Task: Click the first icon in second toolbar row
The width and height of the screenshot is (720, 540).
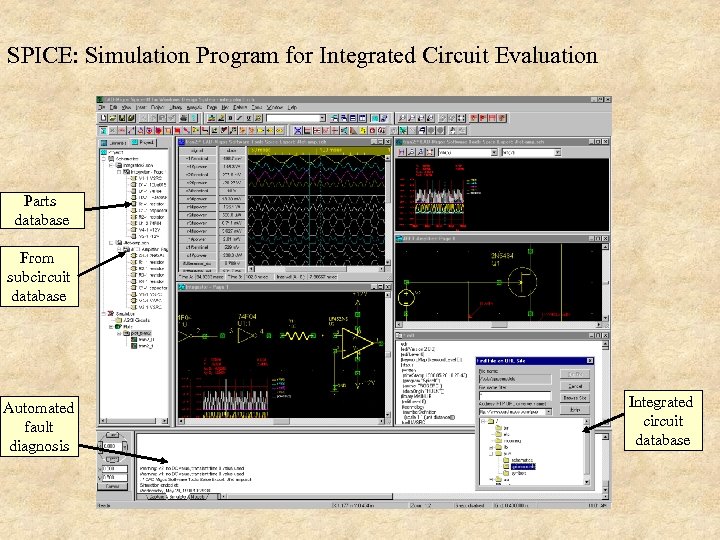Action: (x=103, y=130)
